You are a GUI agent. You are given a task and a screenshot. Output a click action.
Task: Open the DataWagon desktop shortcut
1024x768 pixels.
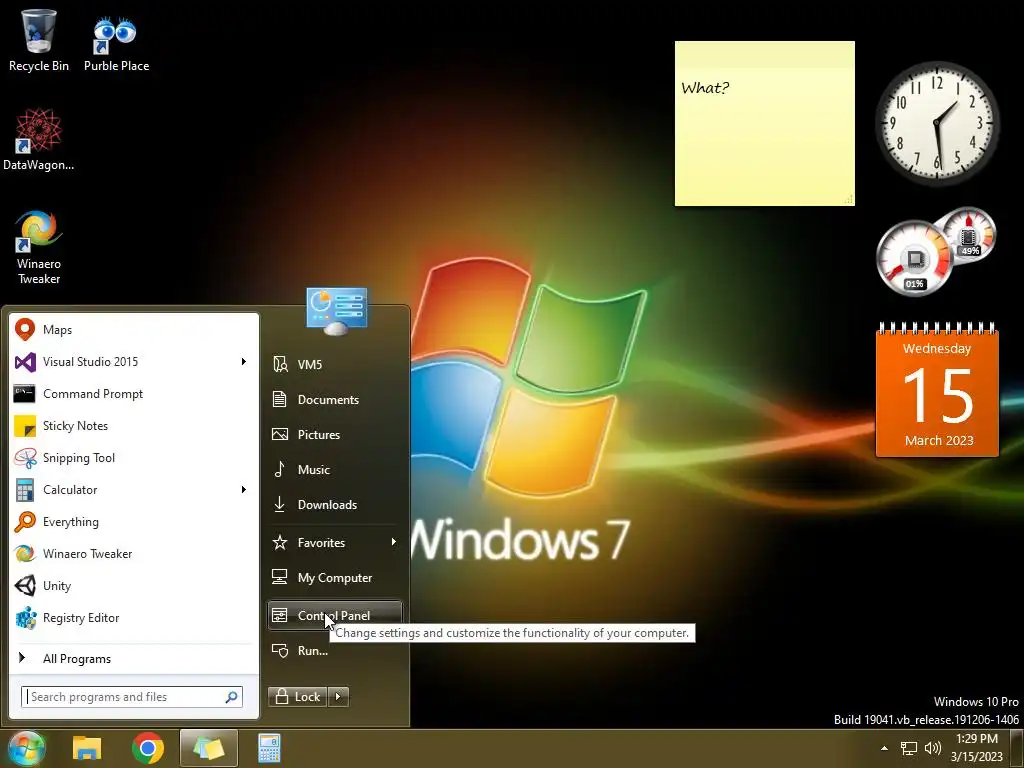(39, 139)
